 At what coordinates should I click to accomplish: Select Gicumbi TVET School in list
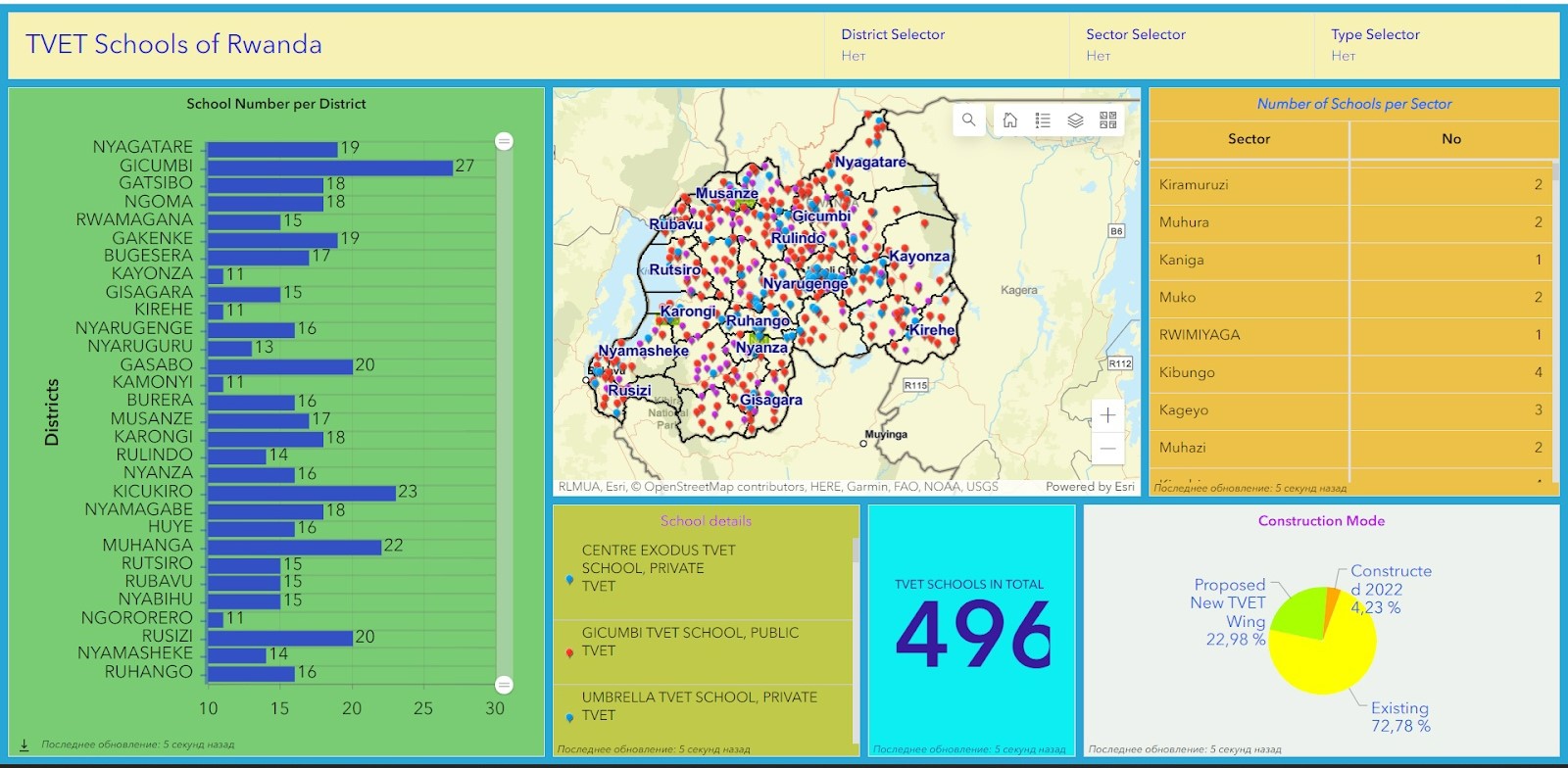(x=690, y=642)
